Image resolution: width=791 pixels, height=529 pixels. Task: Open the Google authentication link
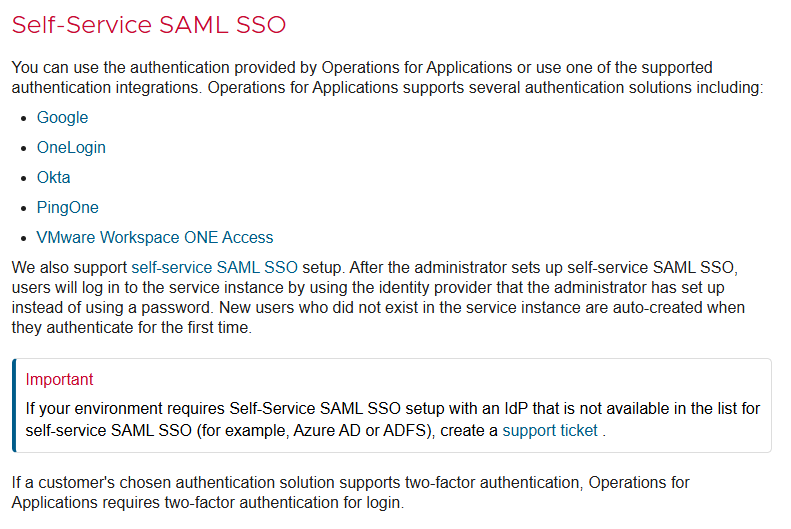(x=62, y=118)
